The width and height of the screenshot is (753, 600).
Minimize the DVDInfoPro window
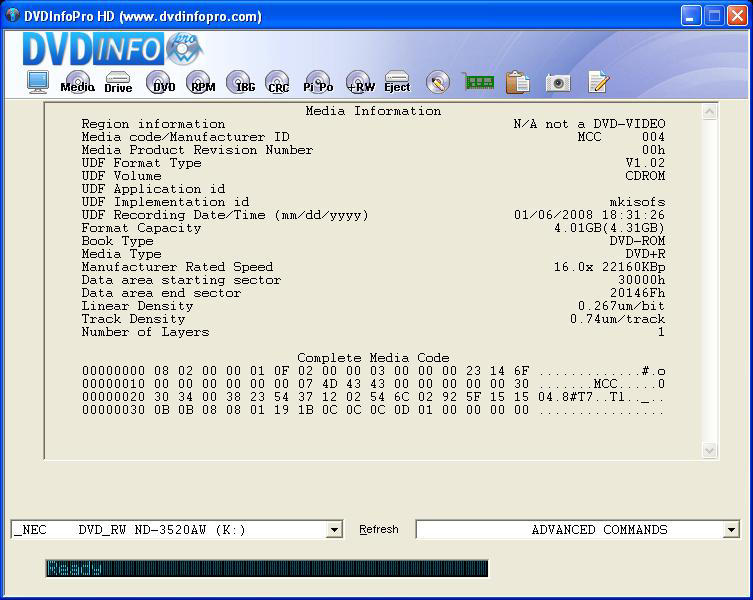click(691, 16)
